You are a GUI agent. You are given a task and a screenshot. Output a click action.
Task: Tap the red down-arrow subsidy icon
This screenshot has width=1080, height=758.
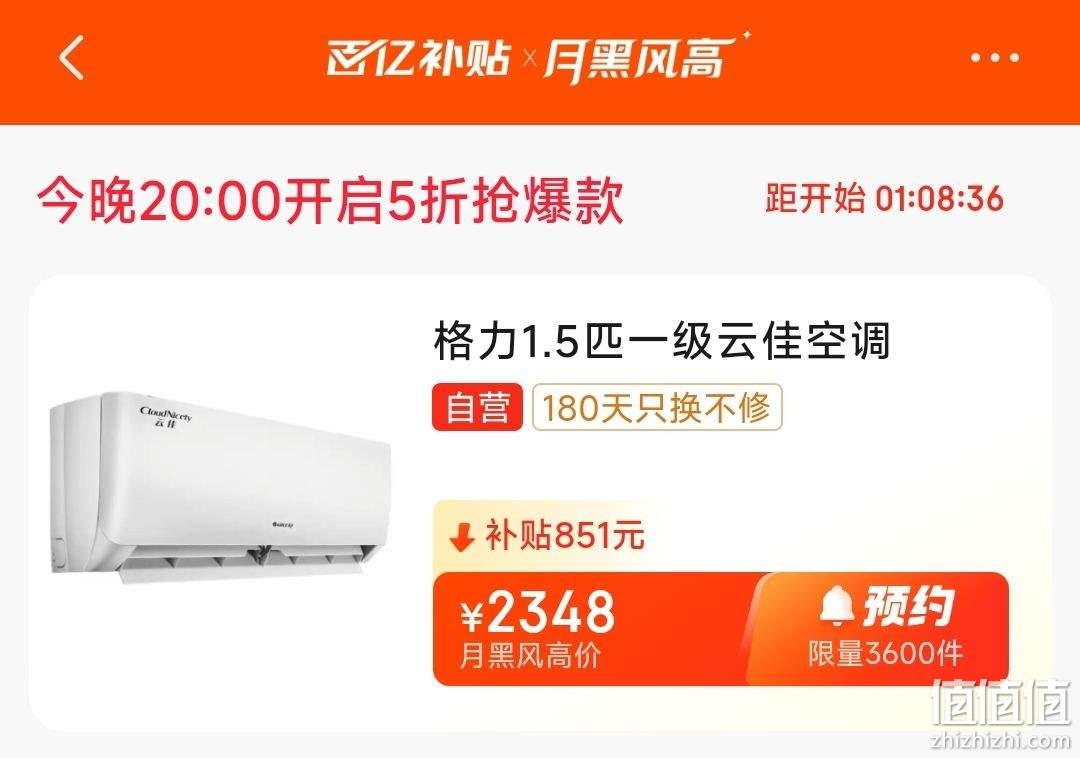(x=462, y=537)
